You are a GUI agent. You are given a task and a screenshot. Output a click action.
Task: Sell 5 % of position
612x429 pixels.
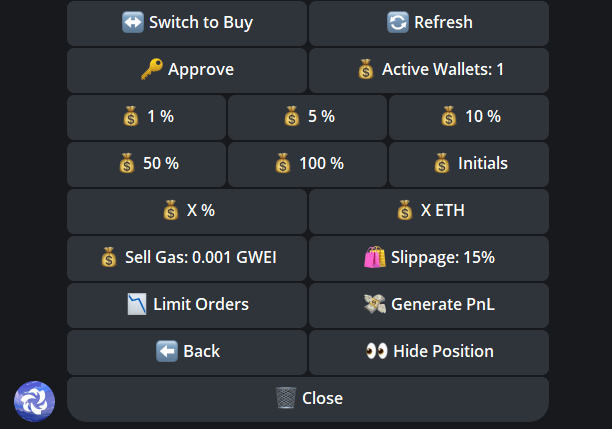pyautogui.click(x=307, y=117)
